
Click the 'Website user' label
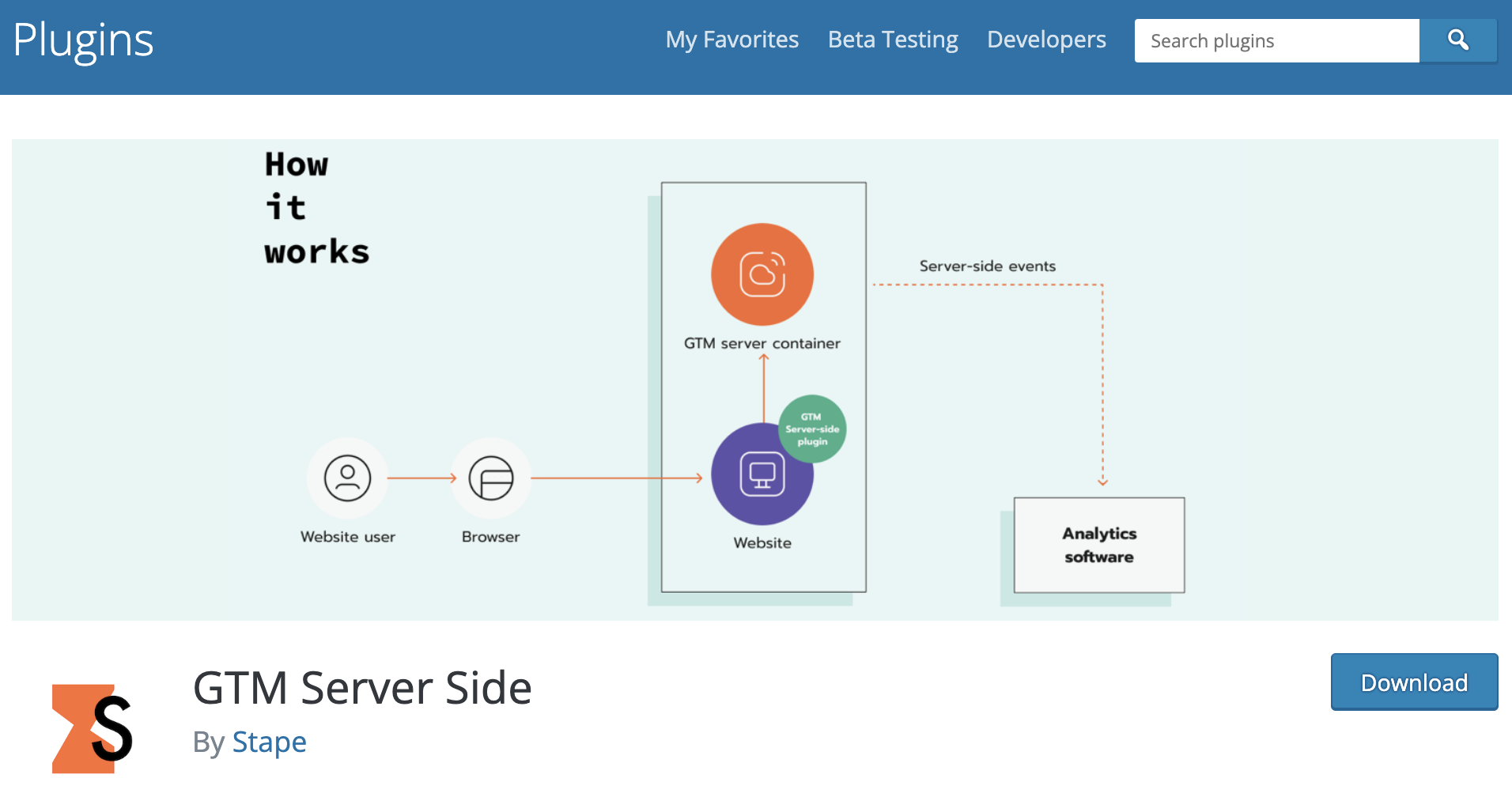click(x=348, y=537)
